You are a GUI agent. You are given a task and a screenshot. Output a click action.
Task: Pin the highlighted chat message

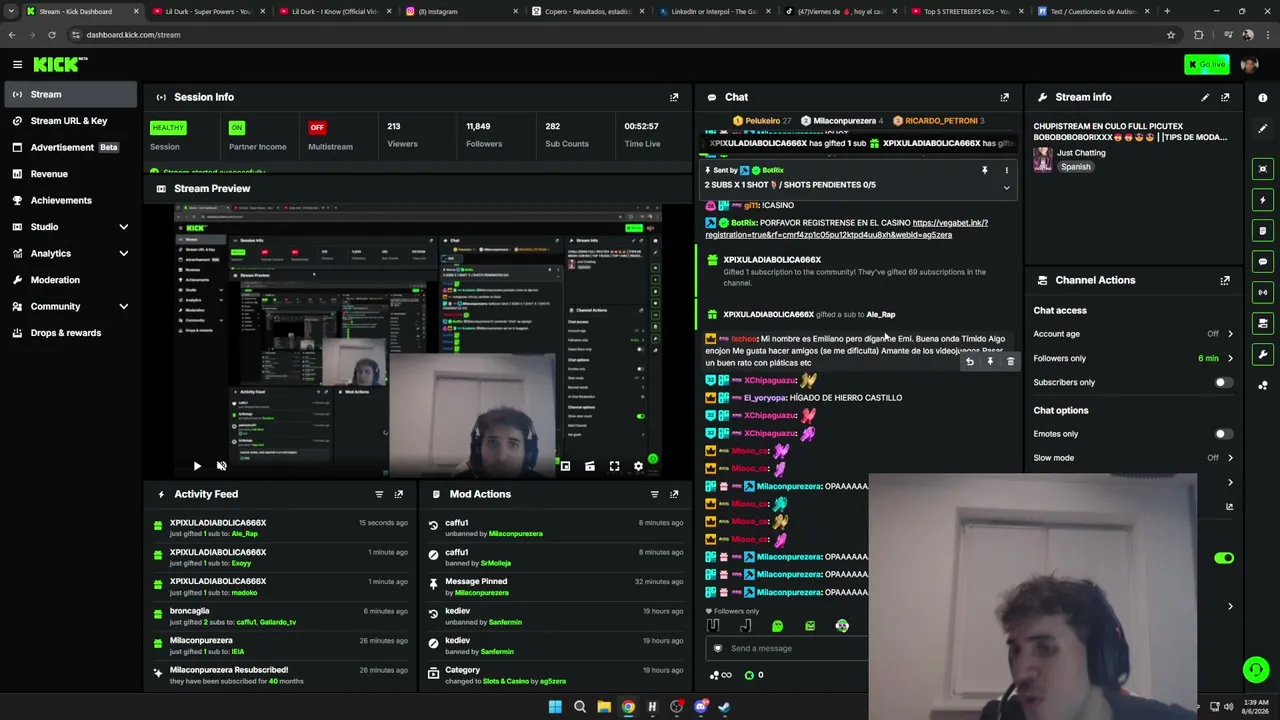990,361
